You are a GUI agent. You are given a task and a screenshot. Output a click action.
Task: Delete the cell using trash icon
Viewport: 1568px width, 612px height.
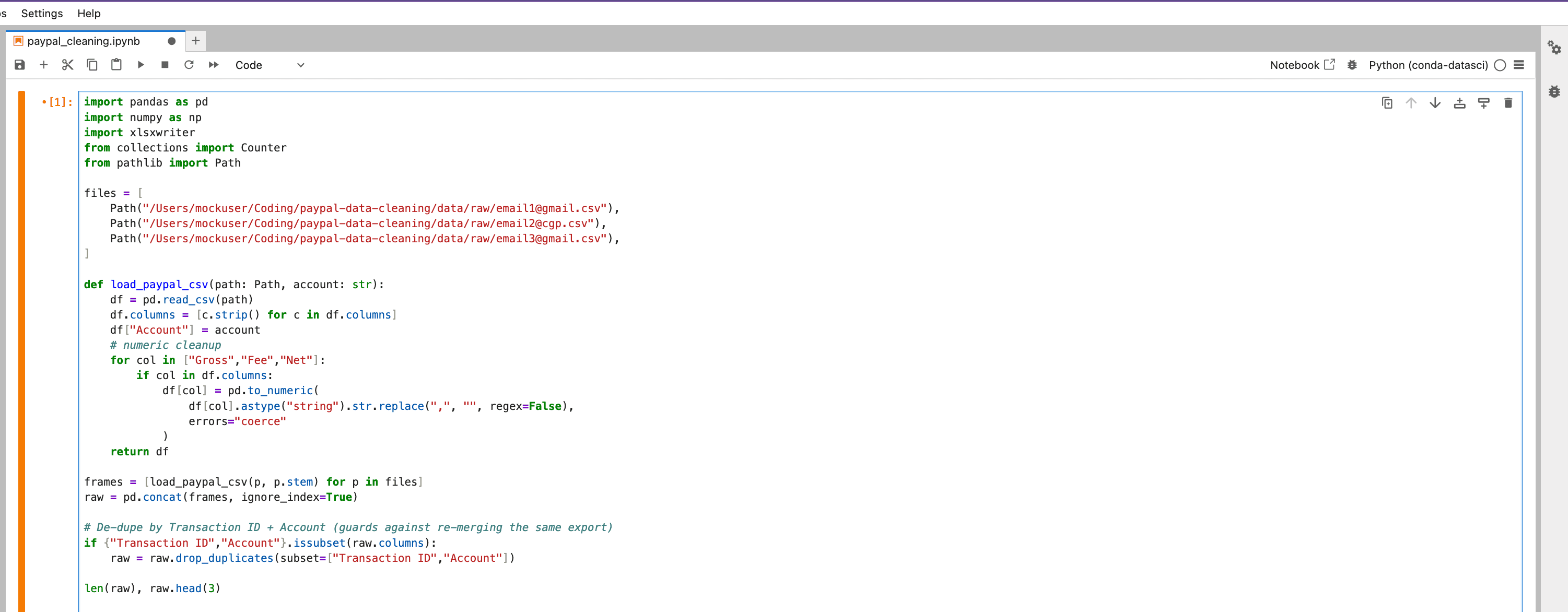point(1508,102)
